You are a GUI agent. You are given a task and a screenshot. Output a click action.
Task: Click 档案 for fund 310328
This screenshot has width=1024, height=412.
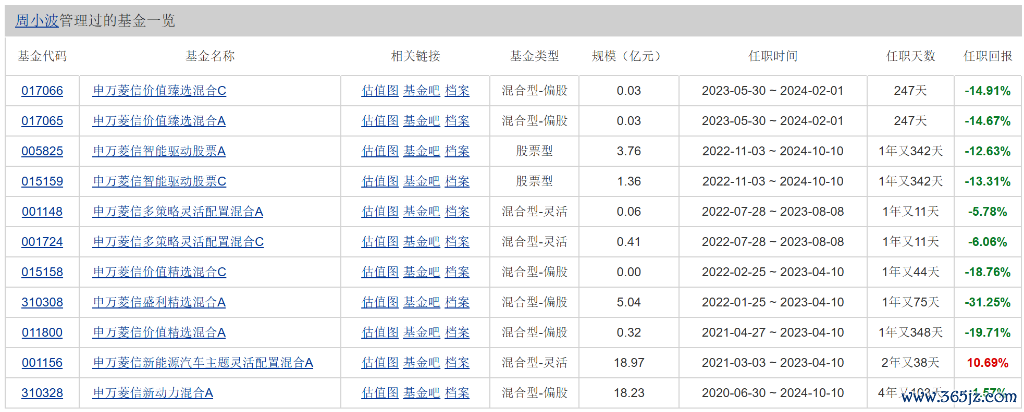click(457, 393)
